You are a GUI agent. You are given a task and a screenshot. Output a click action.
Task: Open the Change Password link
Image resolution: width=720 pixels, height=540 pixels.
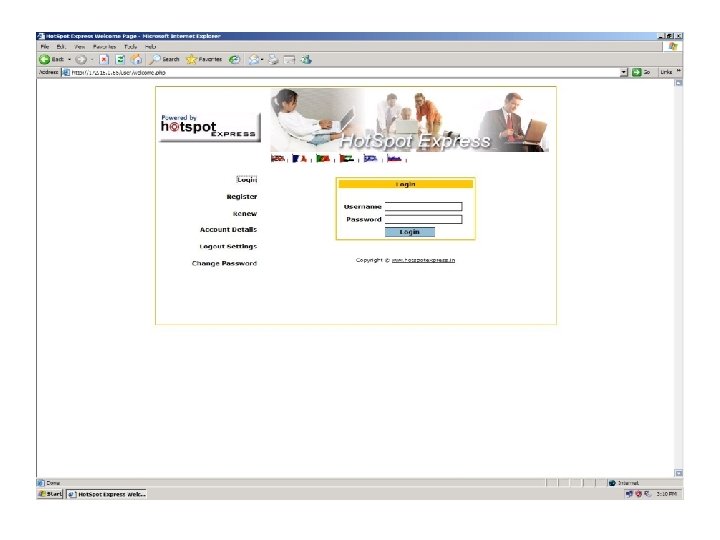[x=224, y=263]
